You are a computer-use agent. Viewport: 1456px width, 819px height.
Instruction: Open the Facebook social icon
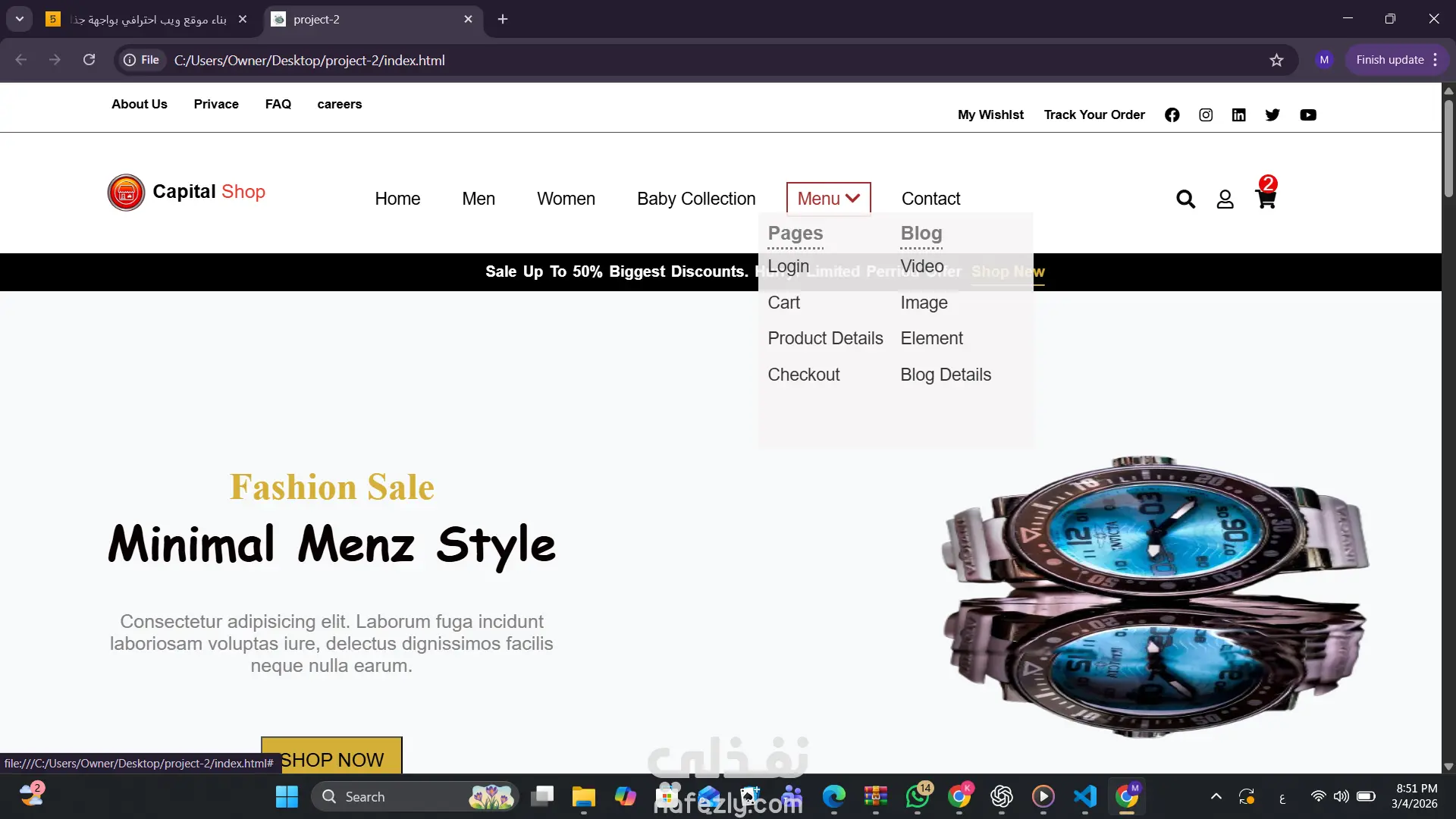point(1172,115)
